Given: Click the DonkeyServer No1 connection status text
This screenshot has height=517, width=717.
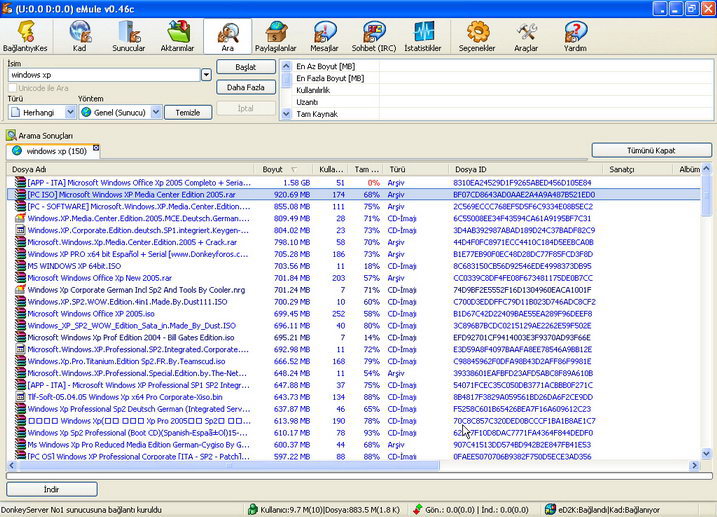Looking at the screenshot, I should (81, 510).
